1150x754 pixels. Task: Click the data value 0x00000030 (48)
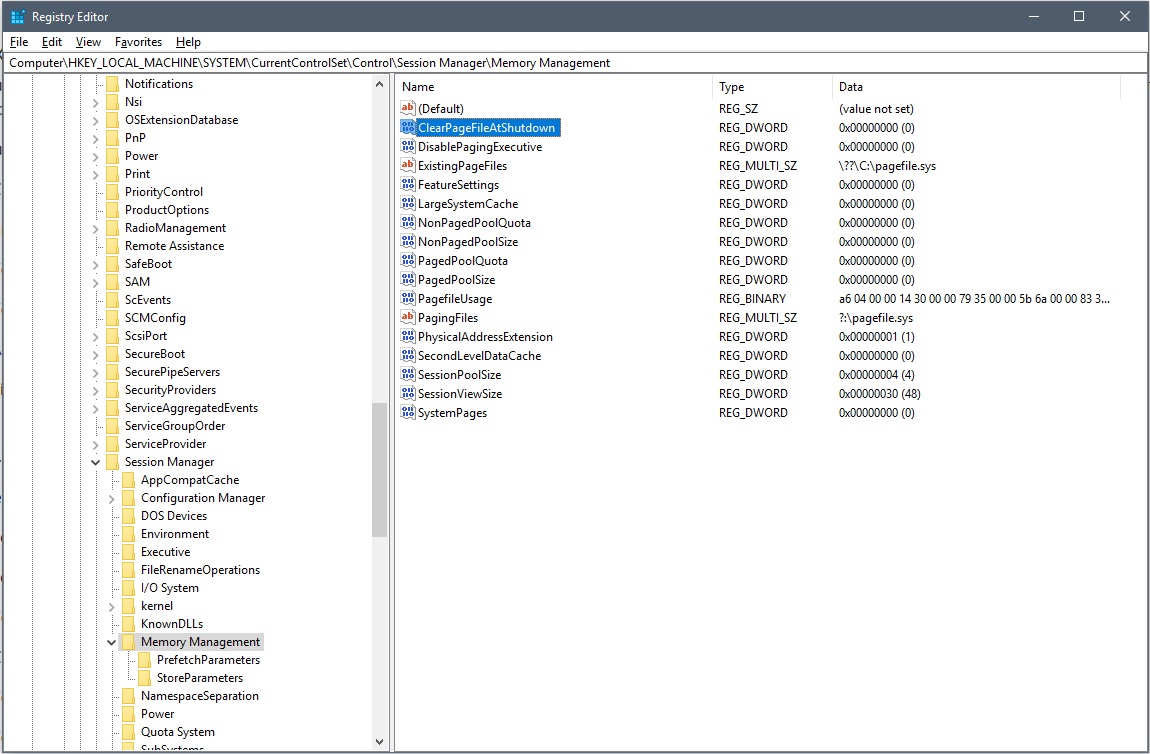point(879,394)
